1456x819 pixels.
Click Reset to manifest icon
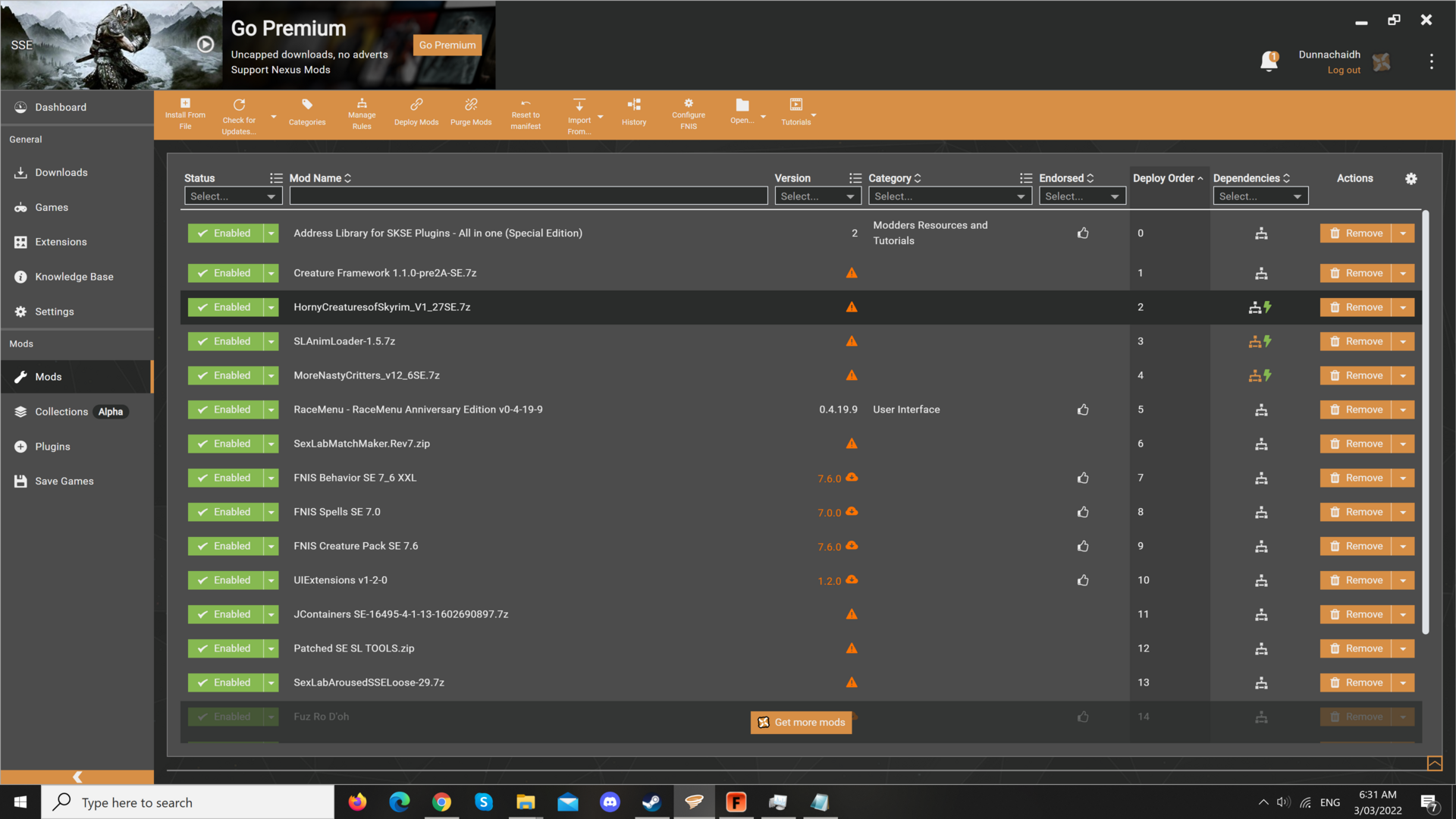click(526, 104)
